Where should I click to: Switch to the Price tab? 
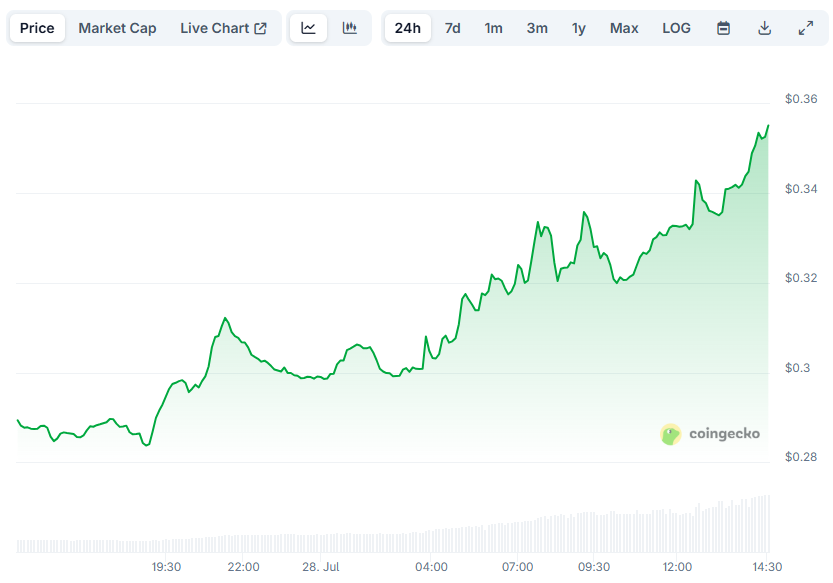click(37, 28)
